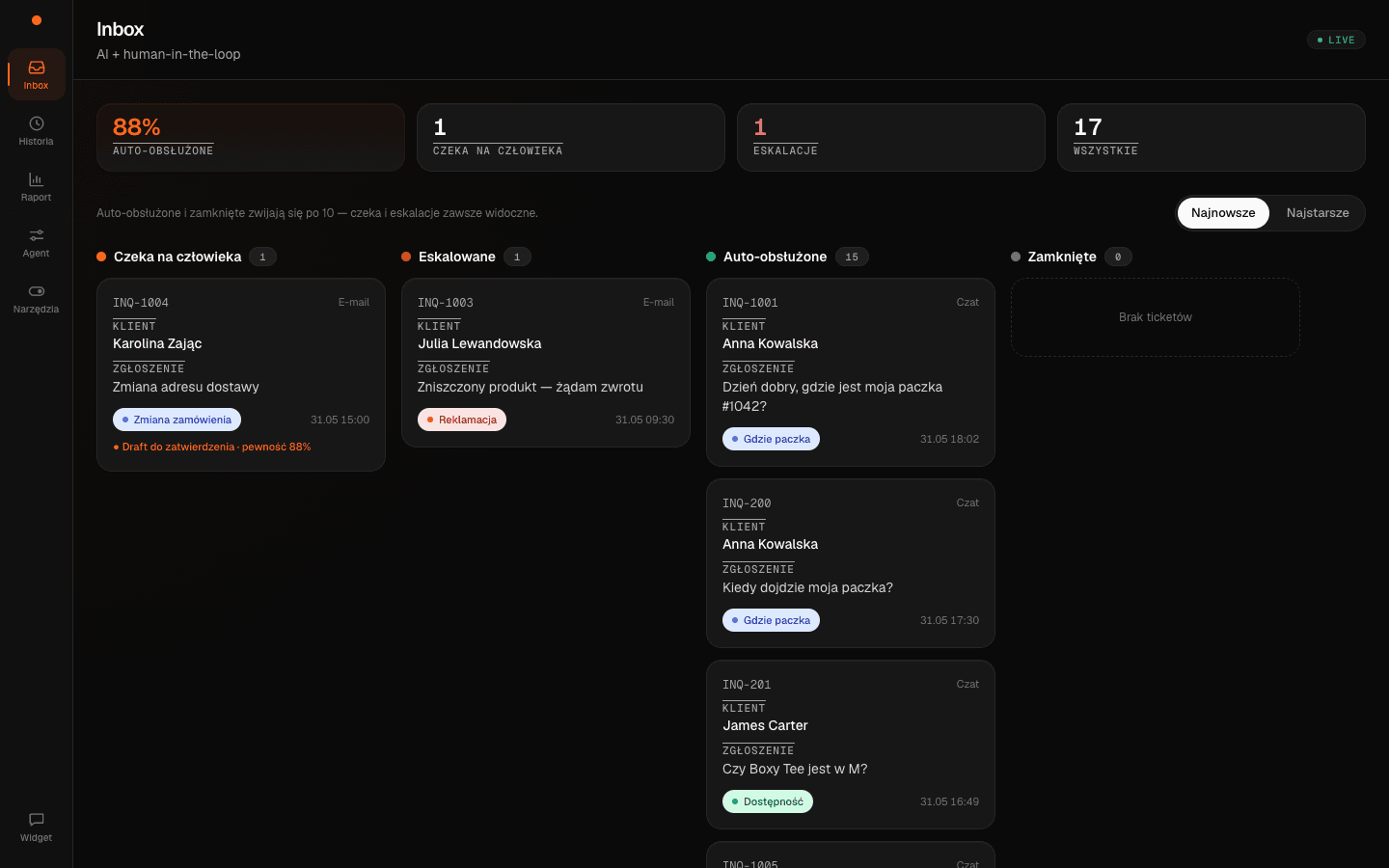Click the Eskalacje stat card
Image resolution: width=1389 pixels, height=868 pixels.
(891, 137)
